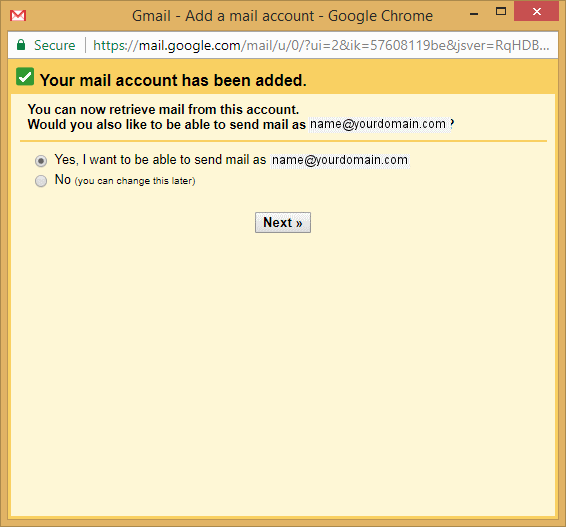Viewport: 566px width, 527px height.
Task: Maximize the Chrome popup window
Action: (501, 12)
